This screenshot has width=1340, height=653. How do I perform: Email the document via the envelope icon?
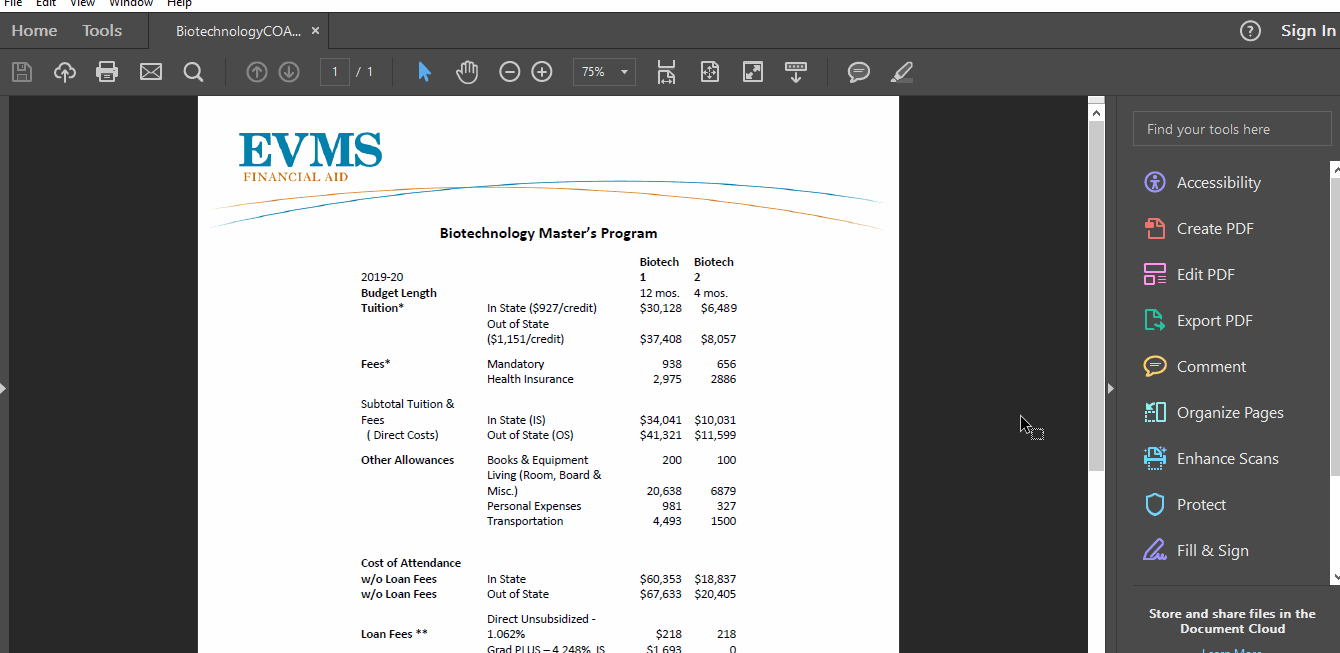pos(150,71)
